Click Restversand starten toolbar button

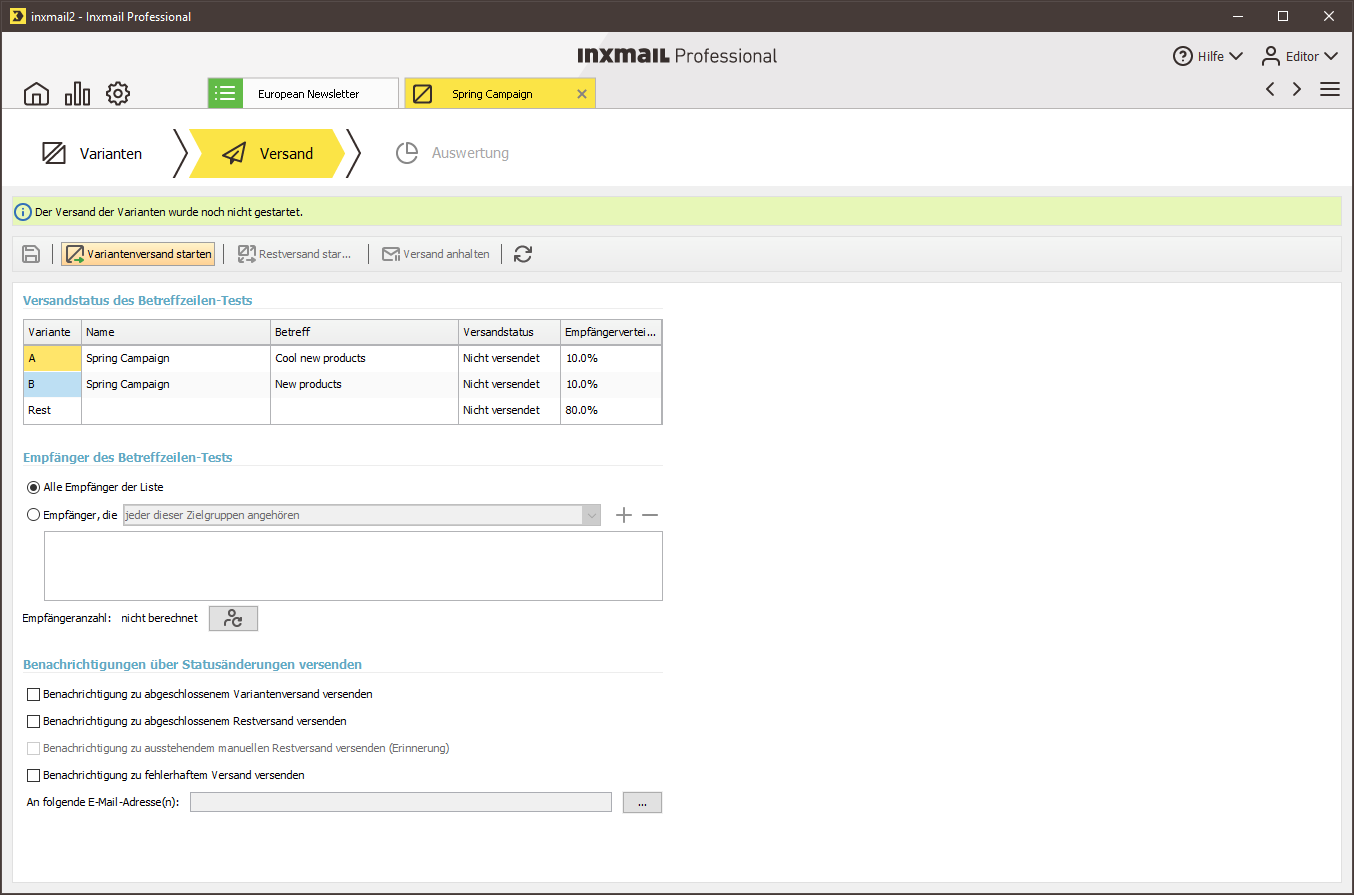295,254
